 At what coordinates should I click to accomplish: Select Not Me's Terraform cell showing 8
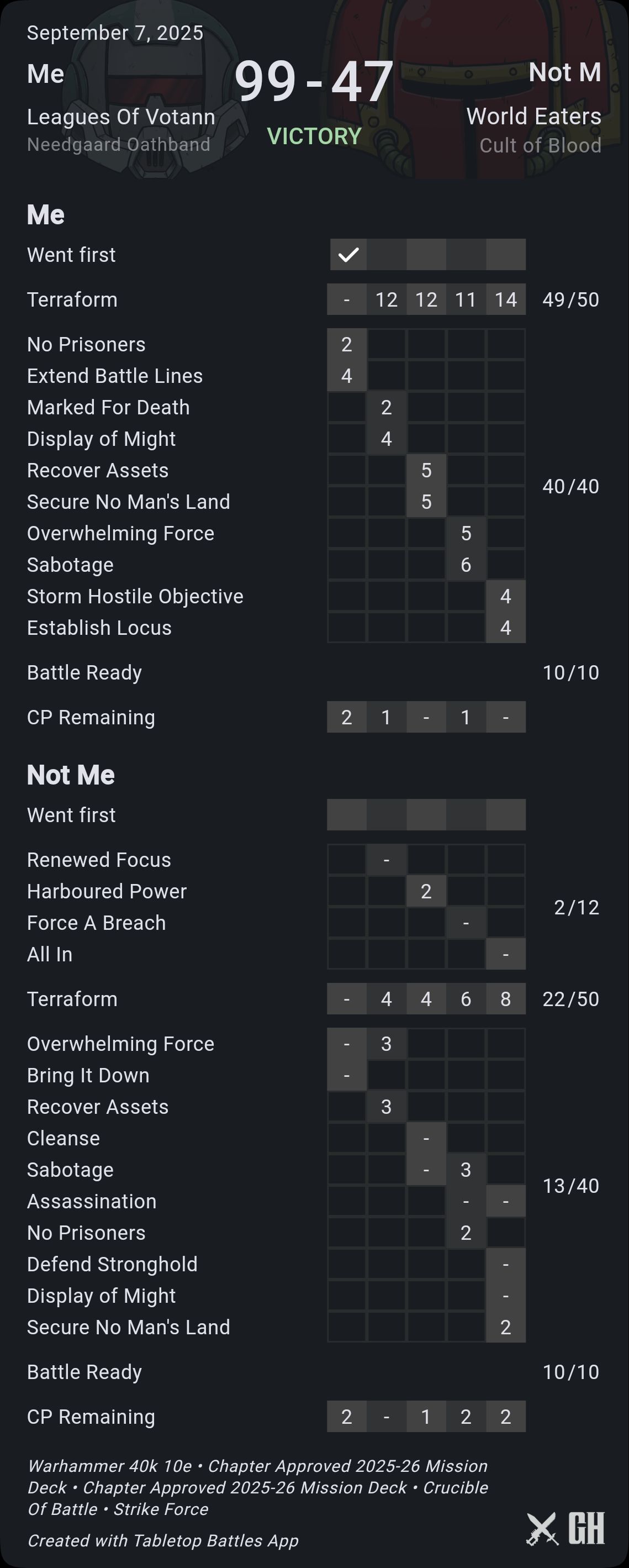point(505,999)
